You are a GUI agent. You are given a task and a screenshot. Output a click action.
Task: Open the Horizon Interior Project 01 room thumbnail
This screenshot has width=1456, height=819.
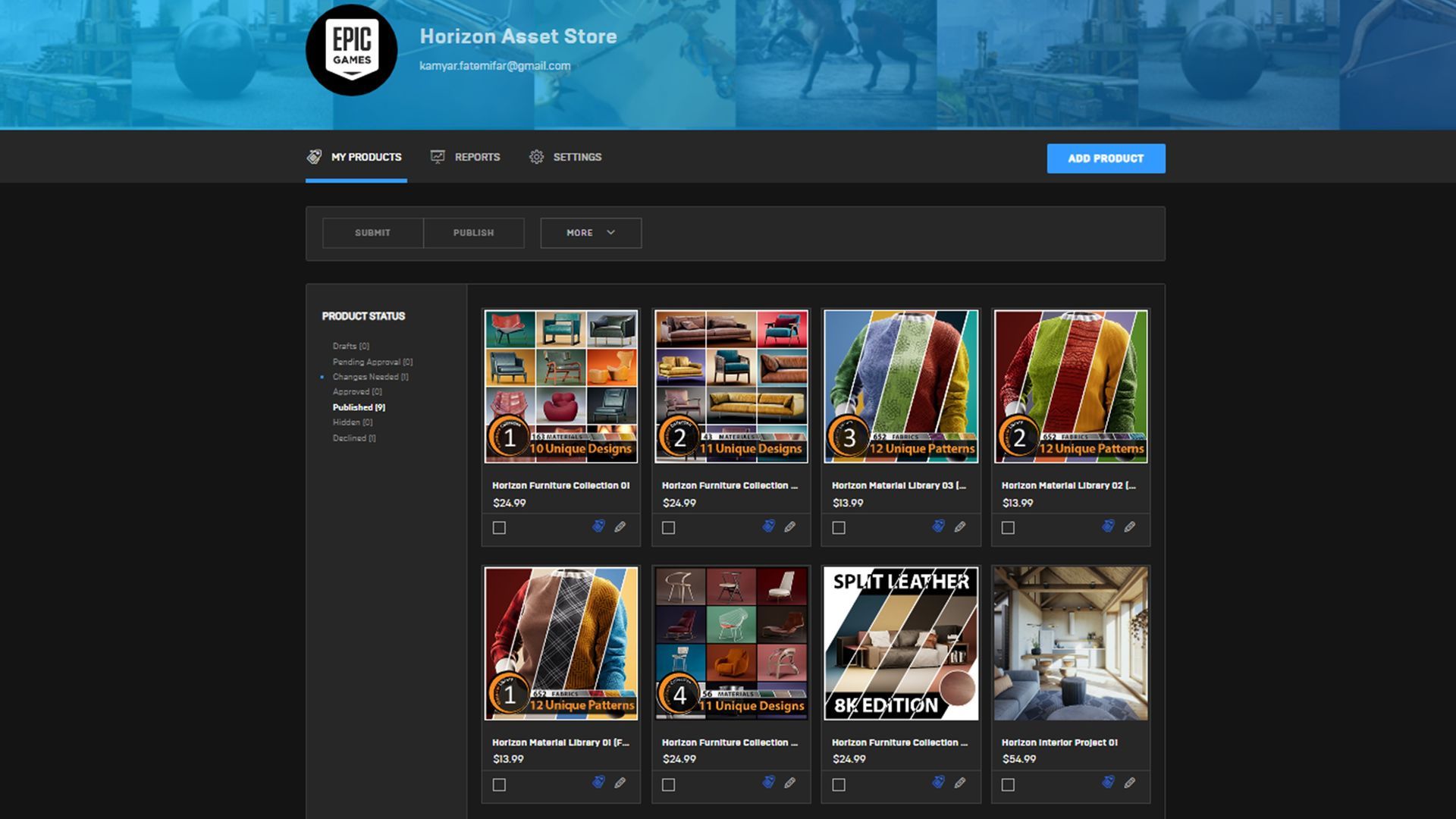[x=1071, y=643]
